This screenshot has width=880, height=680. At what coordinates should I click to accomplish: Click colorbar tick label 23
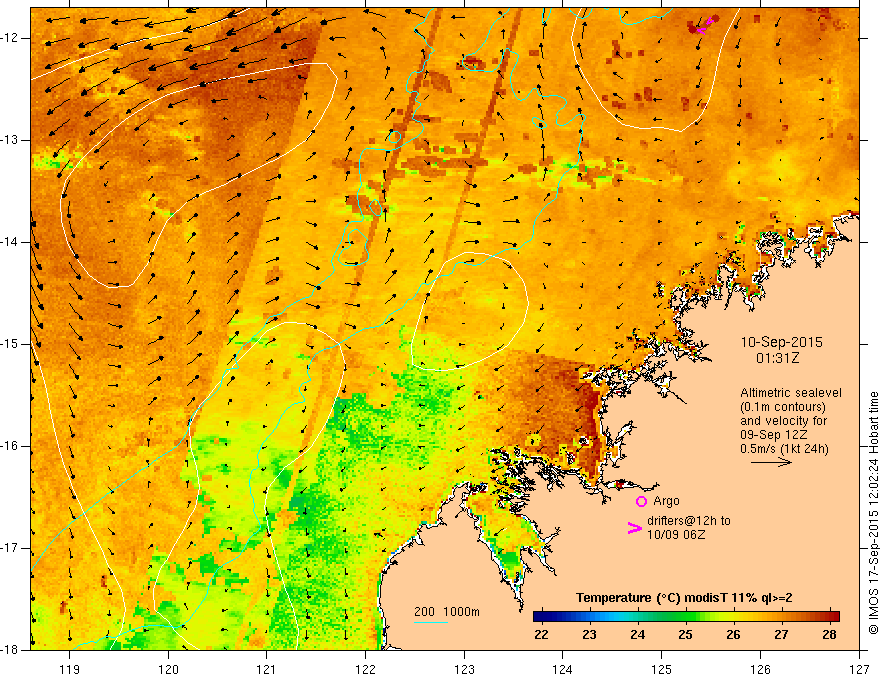coord(589,635)
